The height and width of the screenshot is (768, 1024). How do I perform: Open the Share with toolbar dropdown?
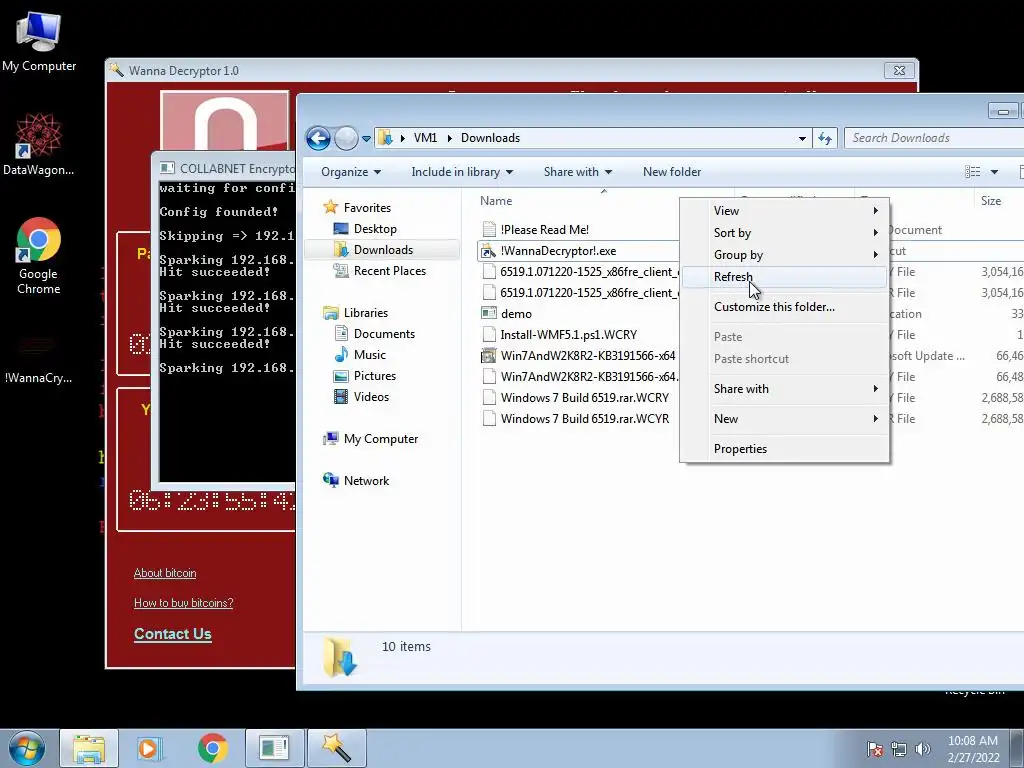tap(578, 172)
